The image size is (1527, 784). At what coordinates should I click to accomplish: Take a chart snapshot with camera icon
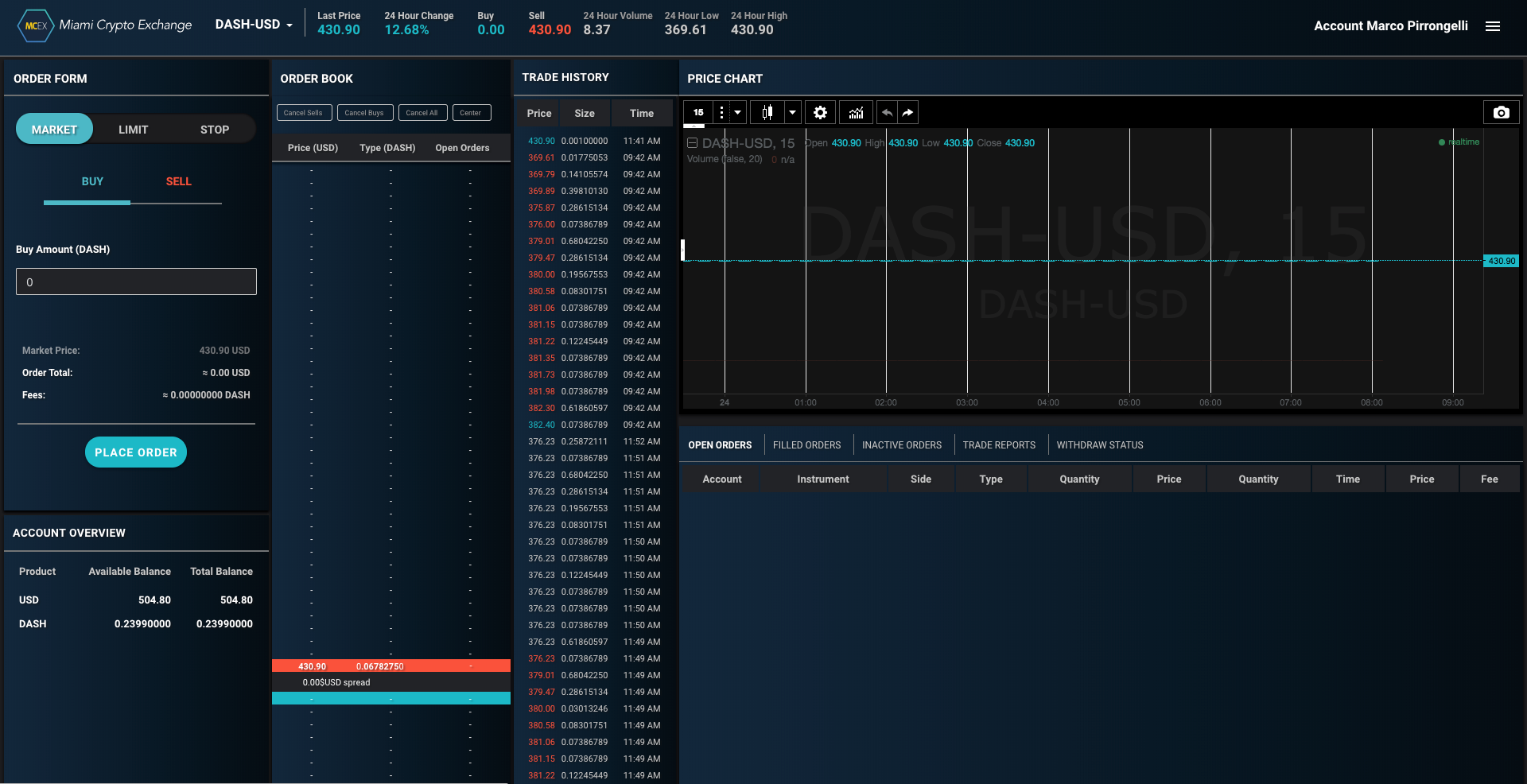tap(1501, 112)
